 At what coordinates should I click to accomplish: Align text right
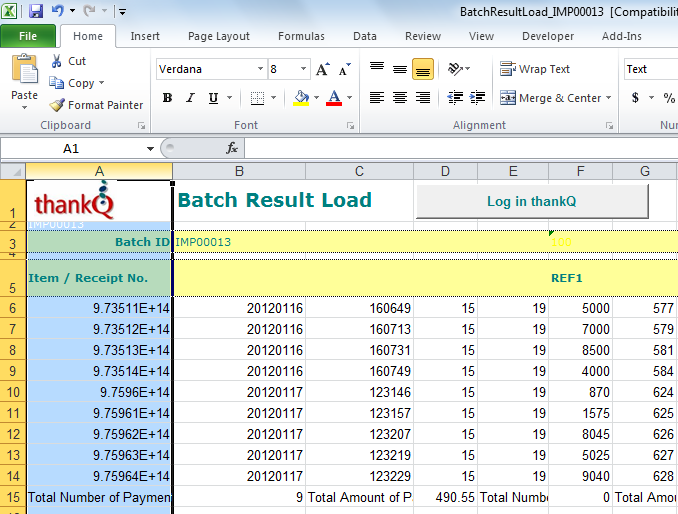pyautogui.click(x=423, y=98)
